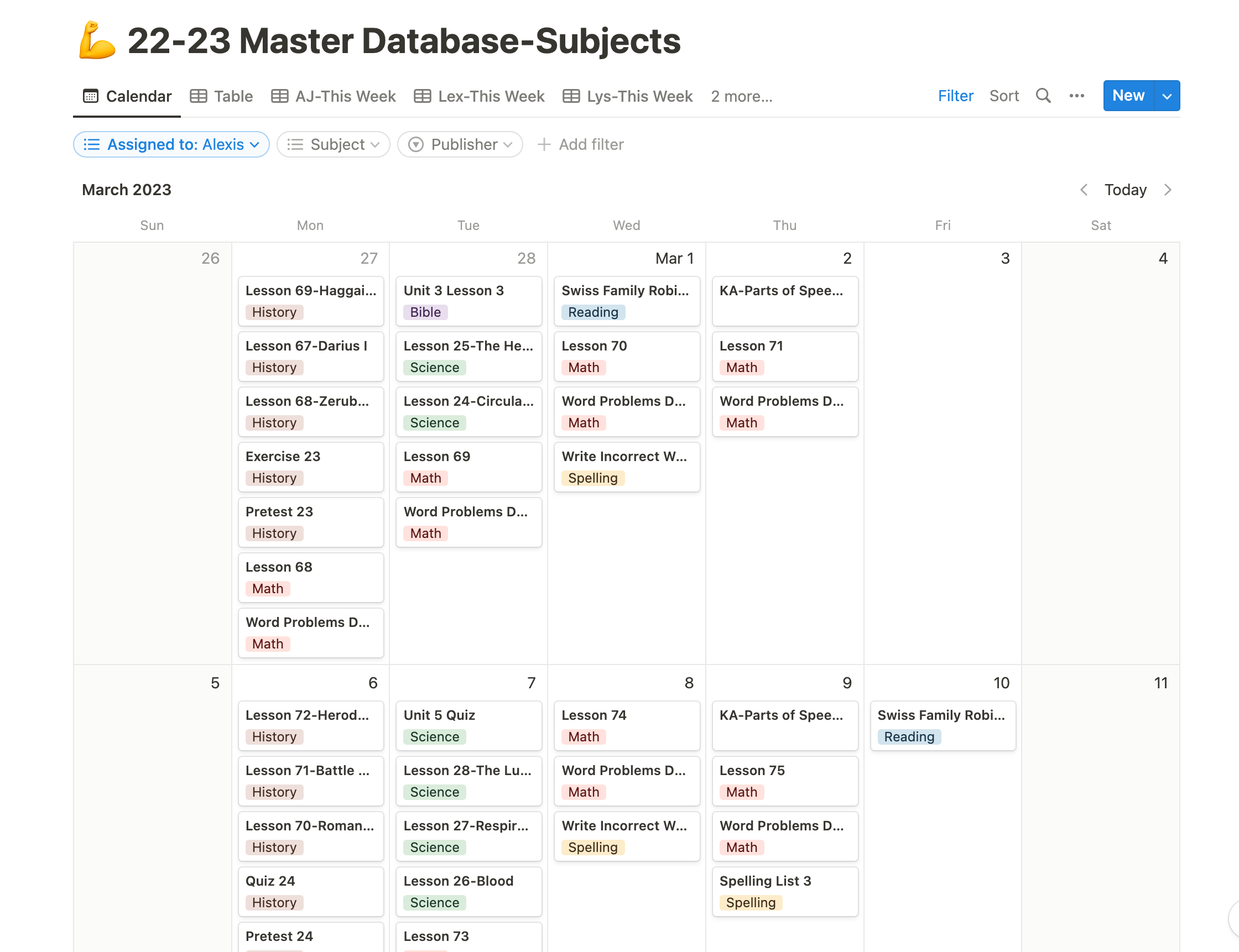The height and width of the screenshot is (952, 1239).
Task: Go to previous month arrow
Action: click(1084, 190)
